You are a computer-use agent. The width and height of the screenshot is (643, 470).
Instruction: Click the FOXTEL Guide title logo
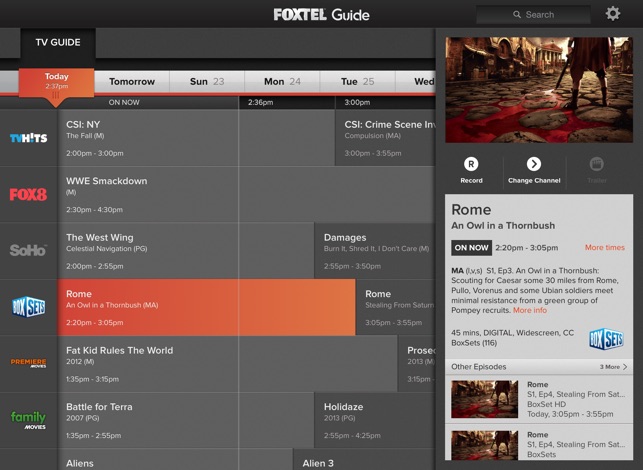point(322,15)
